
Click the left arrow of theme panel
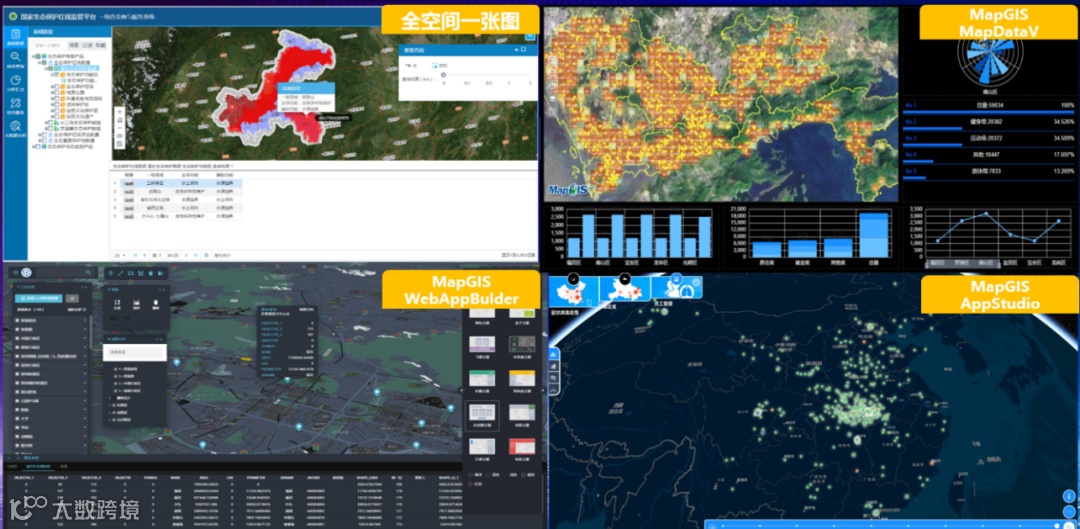click(461, 391)
